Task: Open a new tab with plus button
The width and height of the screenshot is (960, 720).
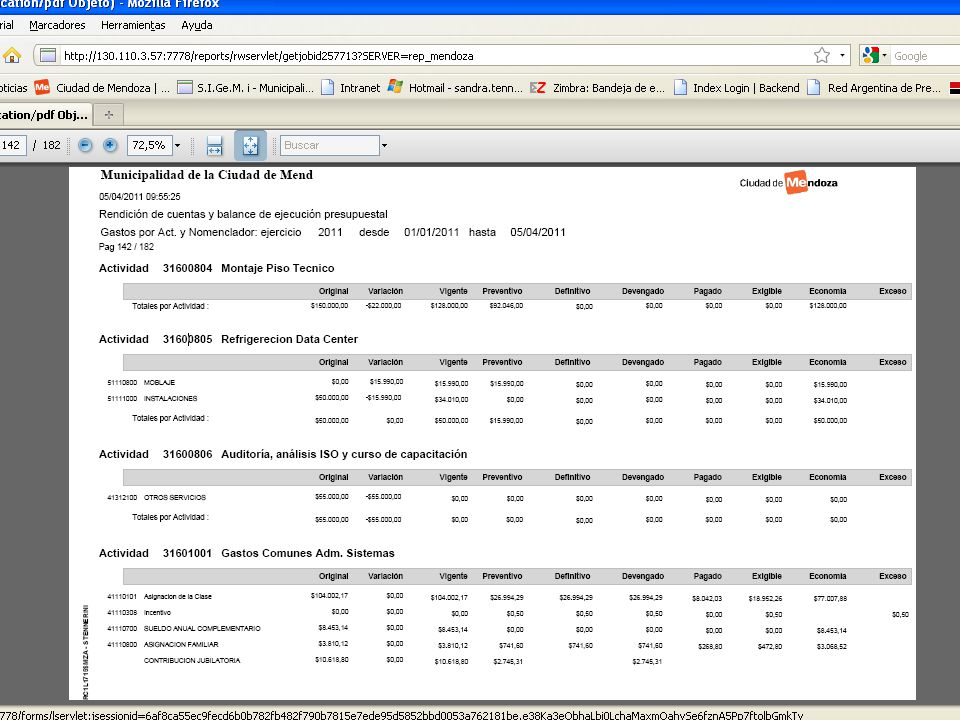Action: 109,114
